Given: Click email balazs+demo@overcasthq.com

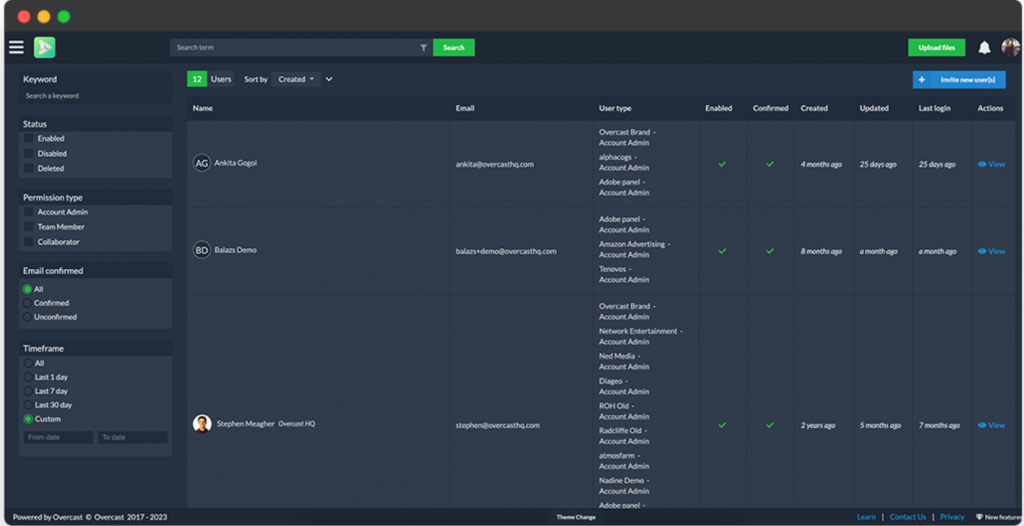Looking at the screenshot, I should tap(506, 252).
